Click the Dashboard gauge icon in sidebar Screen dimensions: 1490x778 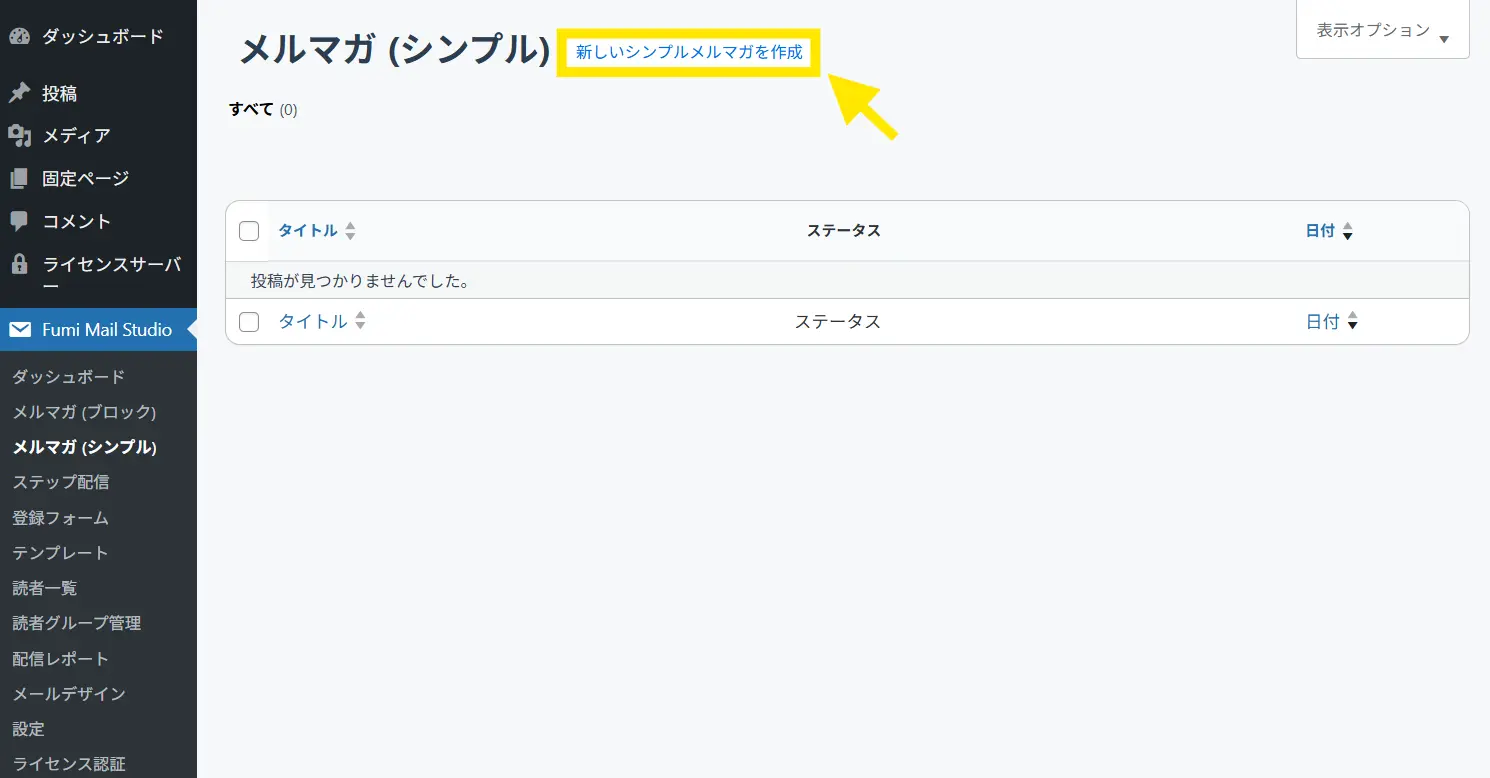tap(20, 37)
